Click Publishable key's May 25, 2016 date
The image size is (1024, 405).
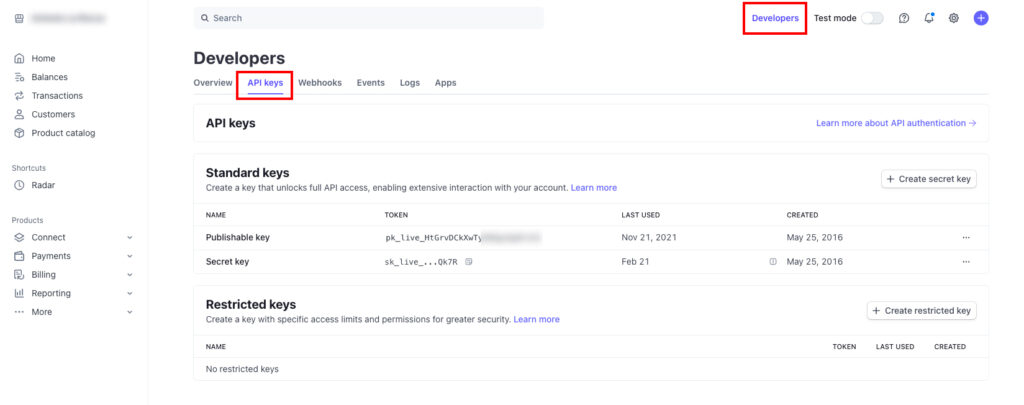pyautogui.click(x=814, y=238)
